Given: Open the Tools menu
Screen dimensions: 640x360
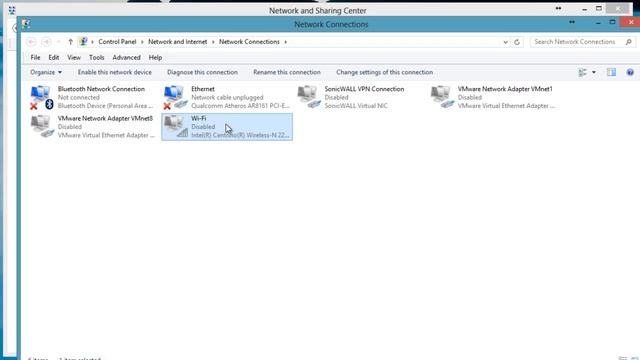Looking at the screenshot, I should (97, 58).
